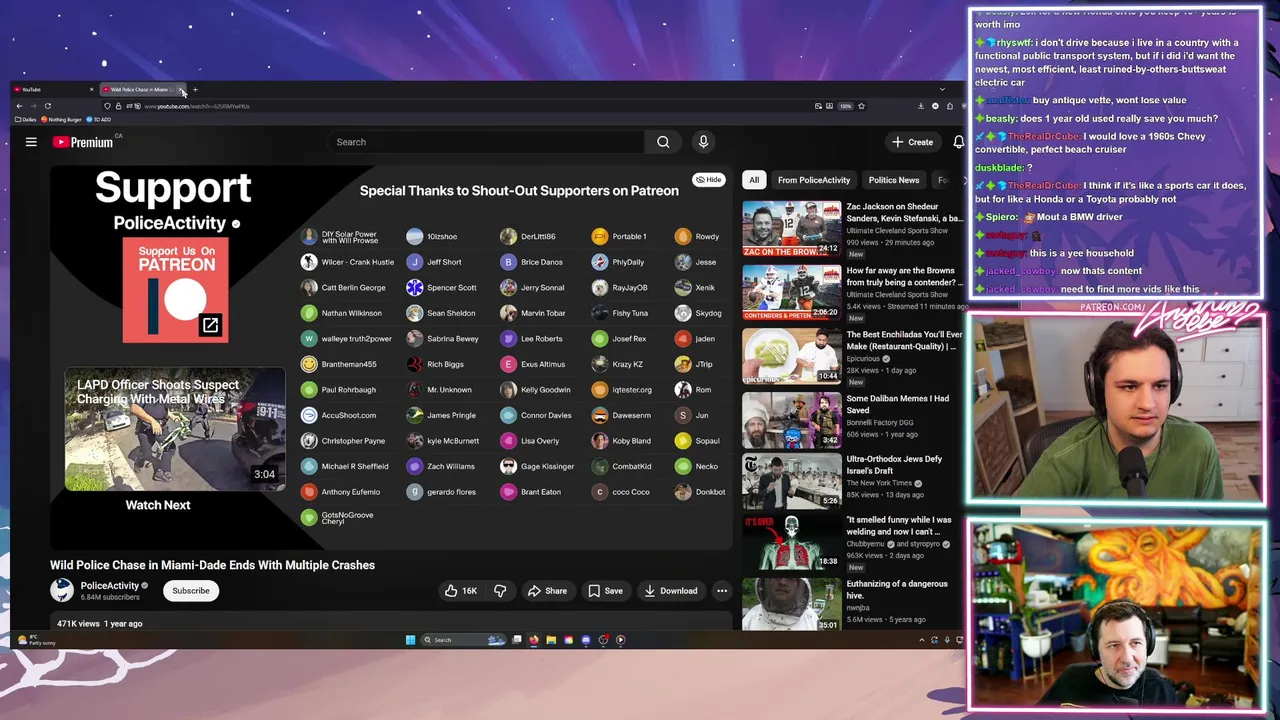Screen dimensions: 1280x720
Task: Download the video
Action: click(x=670, y=591)
